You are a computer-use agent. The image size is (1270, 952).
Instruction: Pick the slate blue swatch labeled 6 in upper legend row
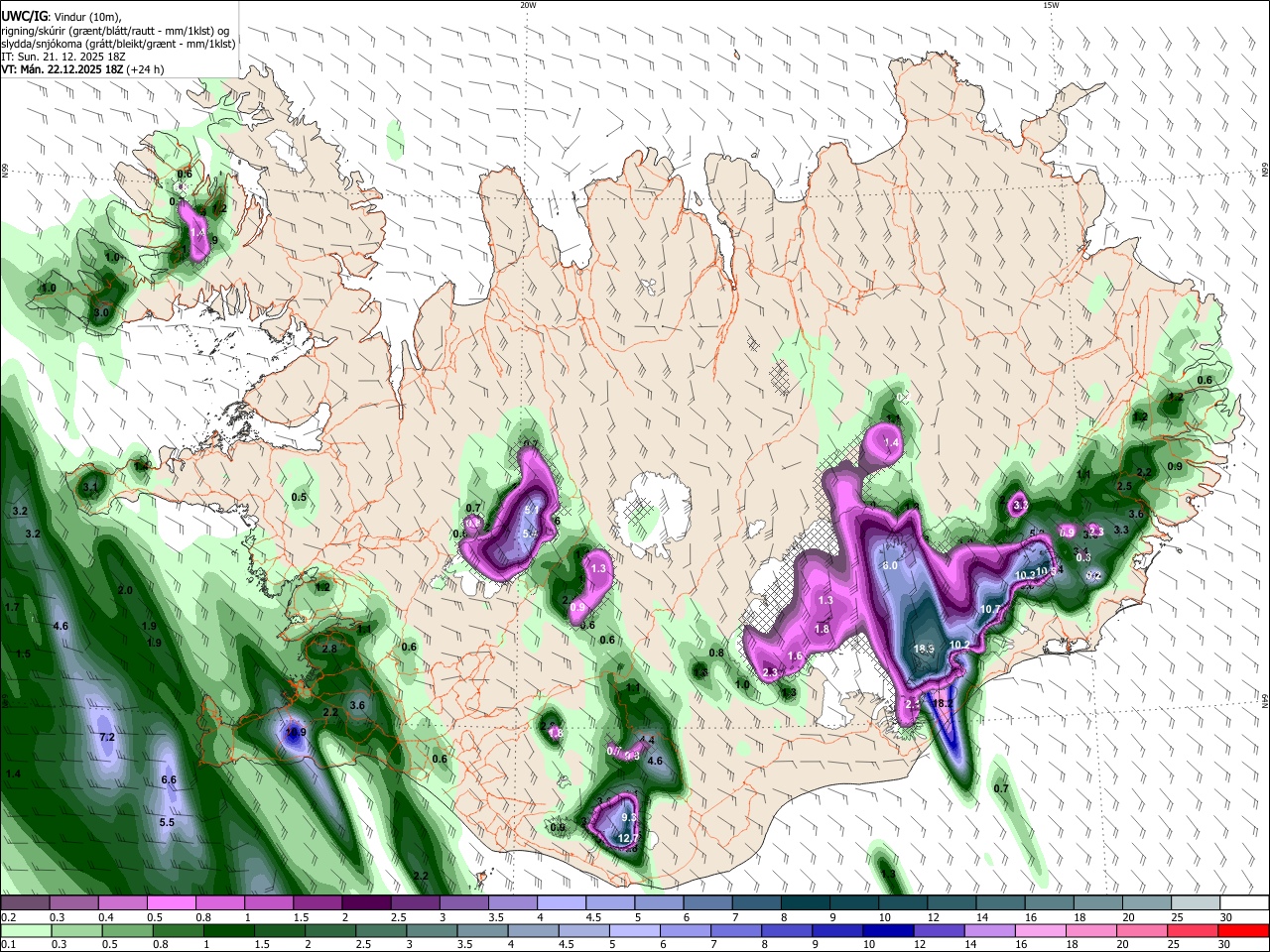point(708,903)
